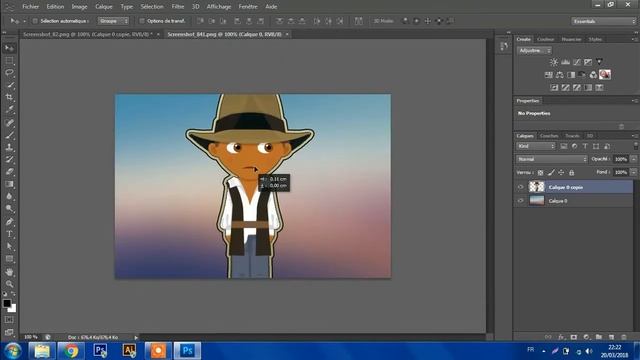Add a Levels adjustment
This screenshot has width=640, height=360.
coord(565,62)
